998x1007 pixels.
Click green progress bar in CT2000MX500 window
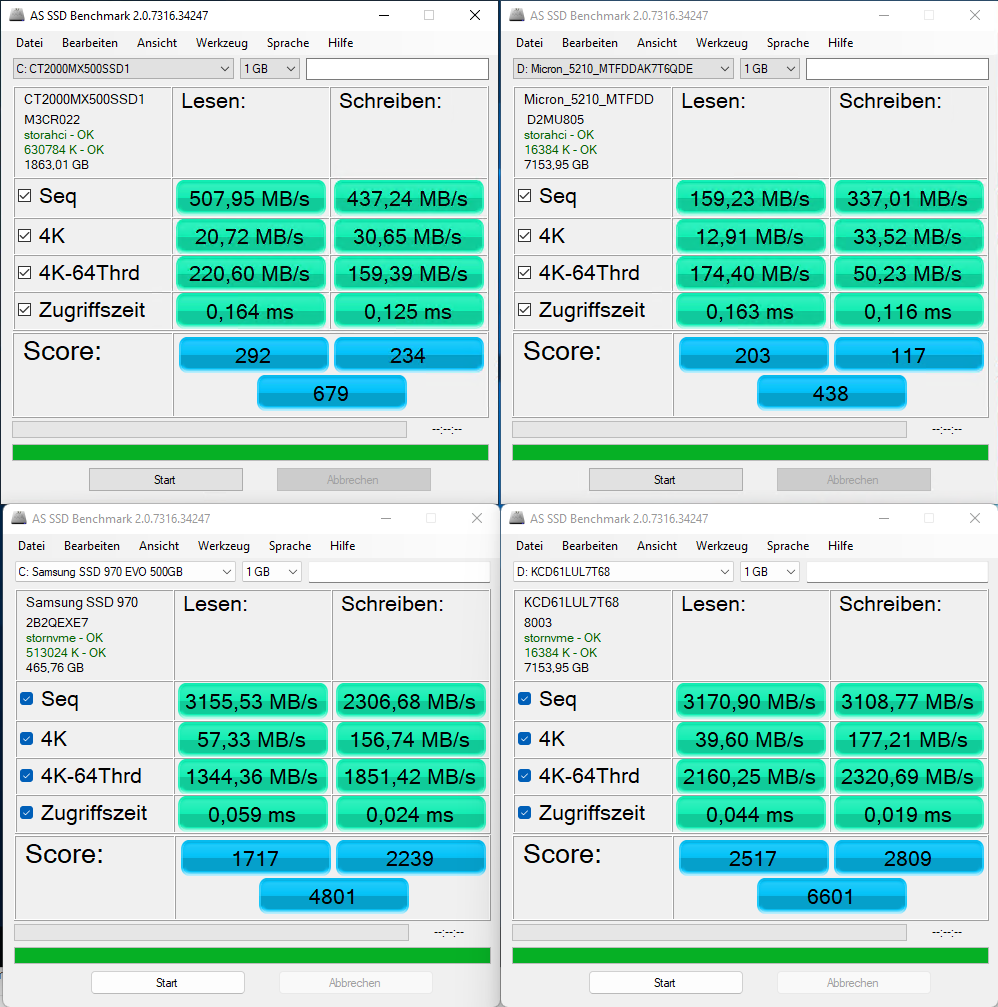[250, 452]
